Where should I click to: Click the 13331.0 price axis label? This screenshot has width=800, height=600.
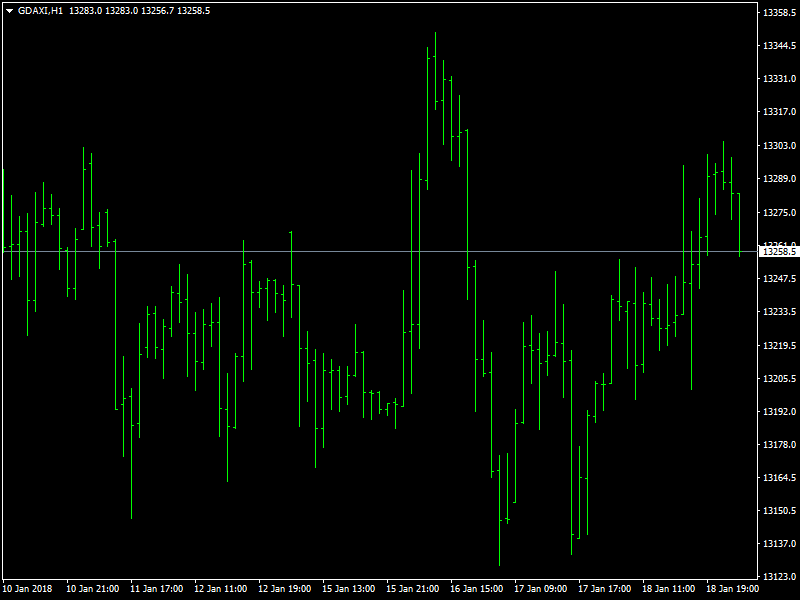point(779,79)
